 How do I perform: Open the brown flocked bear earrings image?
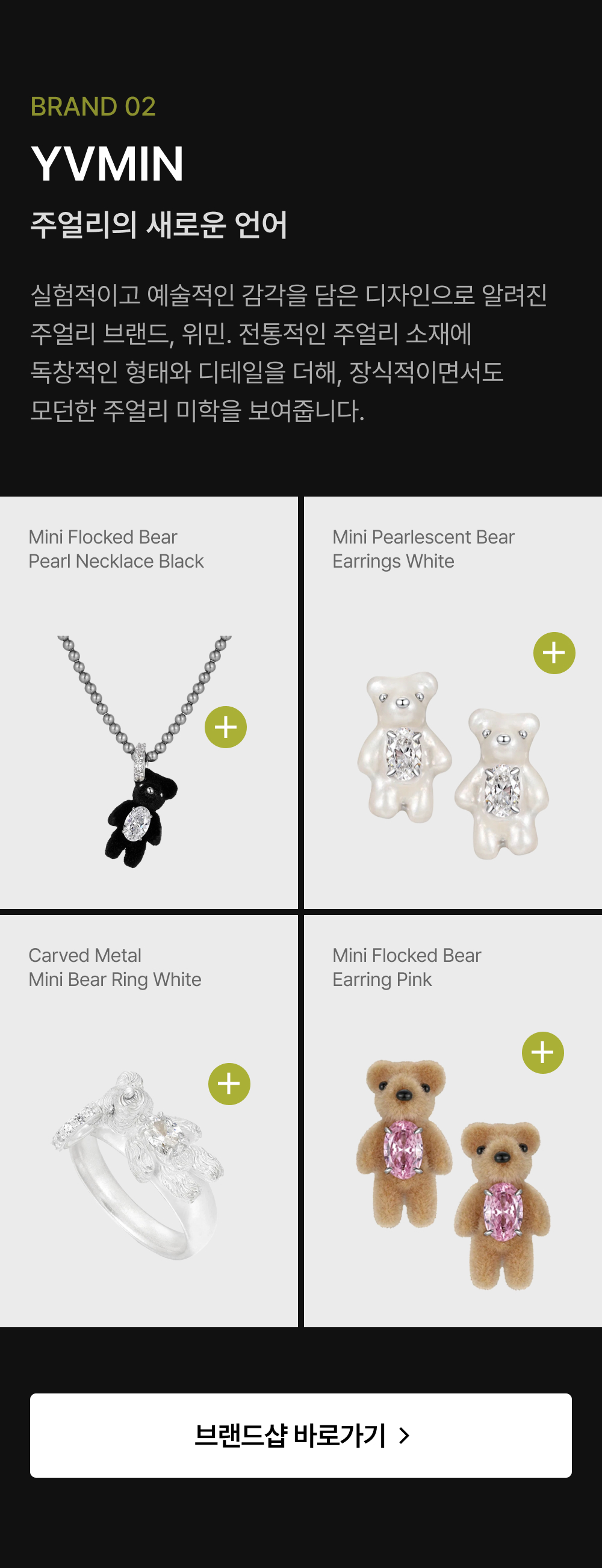[x=453, y=1174]
